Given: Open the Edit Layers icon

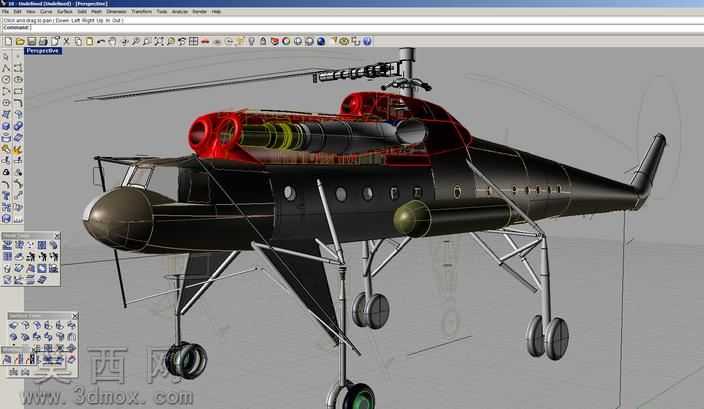Looking at the screenshot, I should [275, 41].
